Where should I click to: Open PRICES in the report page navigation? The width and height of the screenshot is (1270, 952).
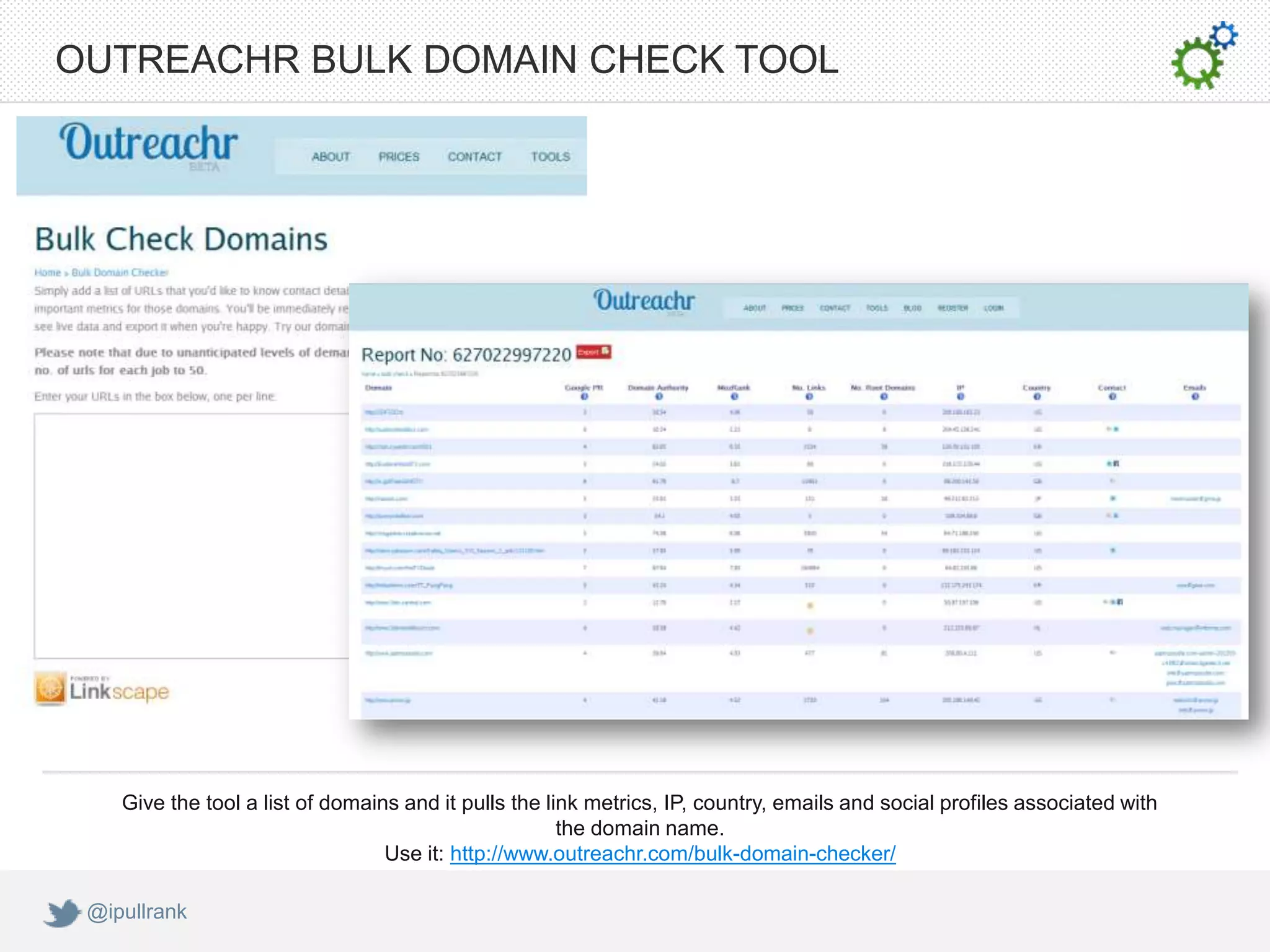pyautogui.click(x=793, y=308)
